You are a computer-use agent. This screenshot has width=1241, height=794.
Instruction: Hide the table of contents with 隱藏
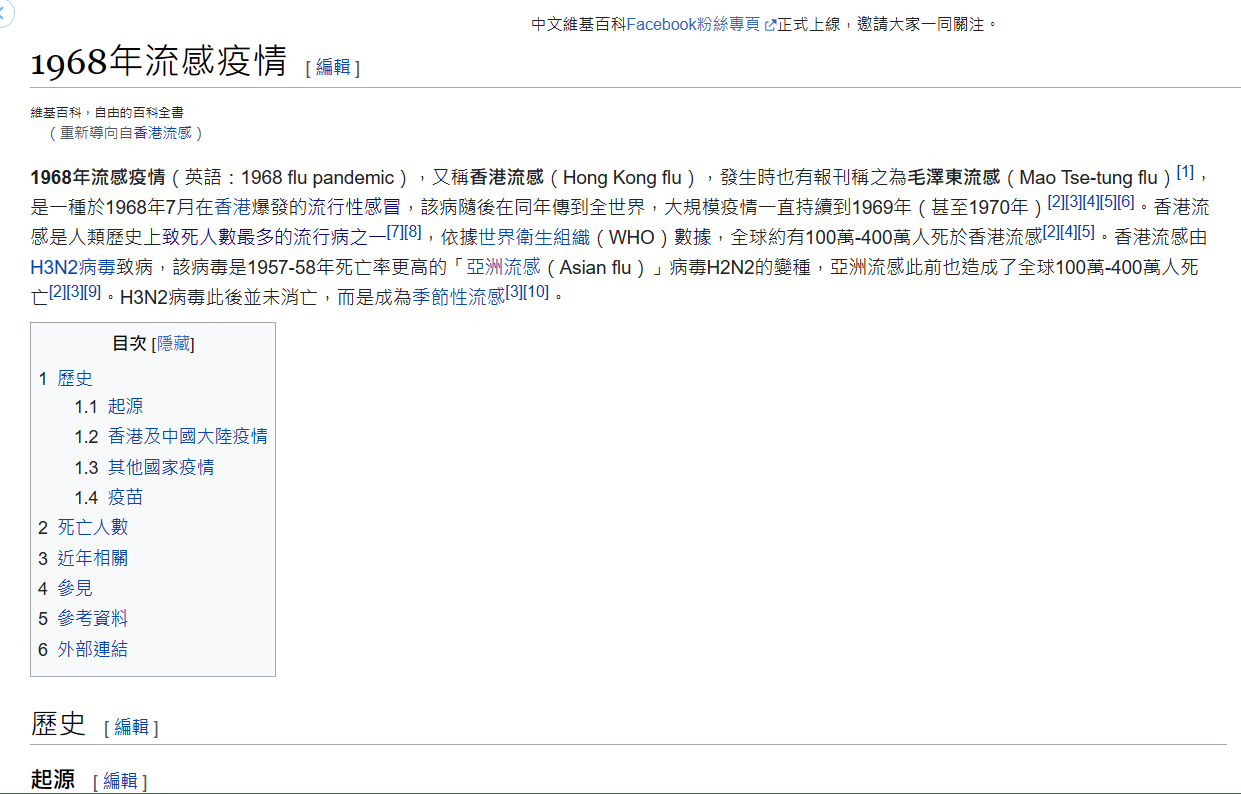pyautogui.click(x=173, y=344)
